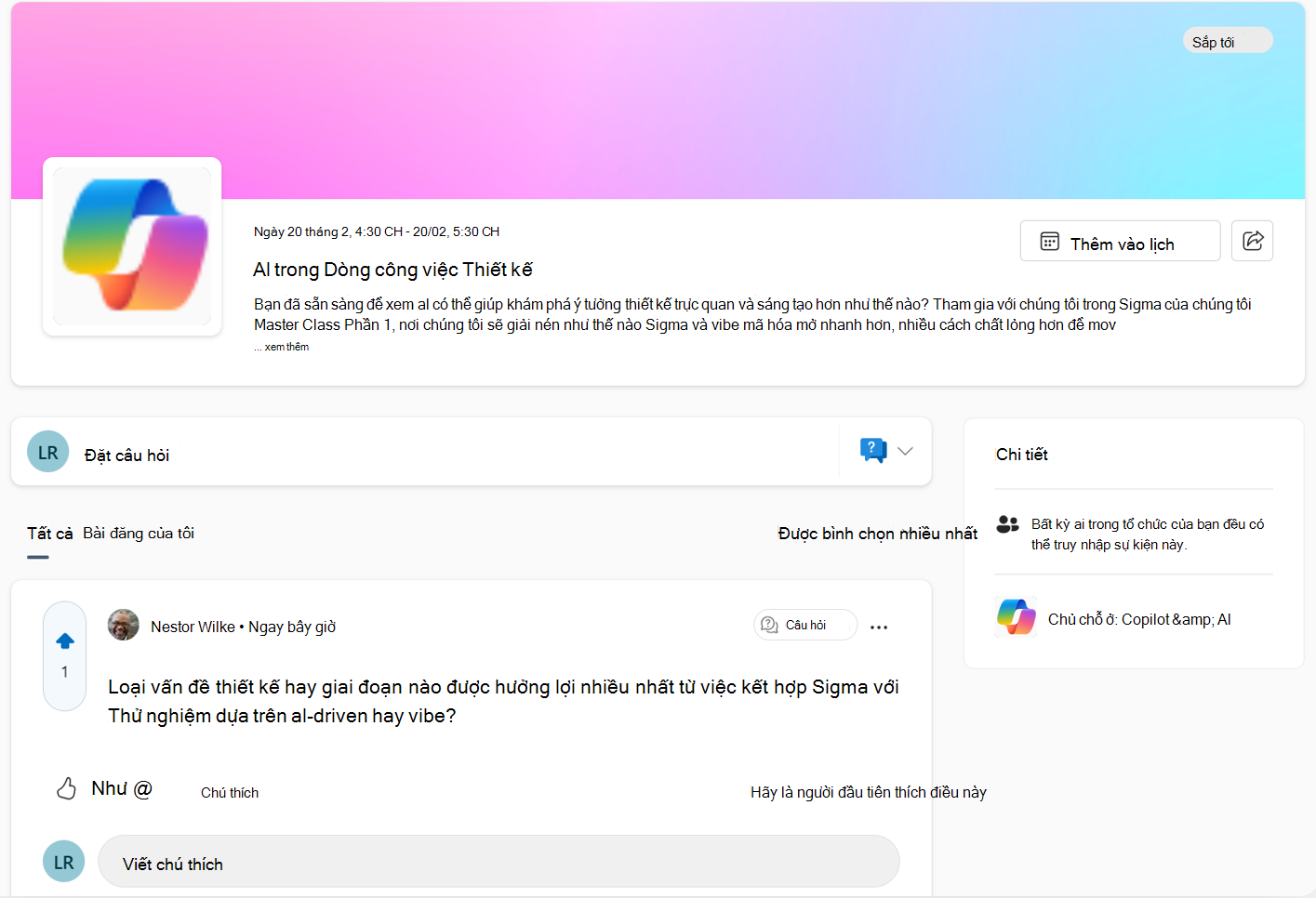1316x898 pixels.
Task: Upvote Nestor Wilke's question arrow
Action: coord(65,640)
